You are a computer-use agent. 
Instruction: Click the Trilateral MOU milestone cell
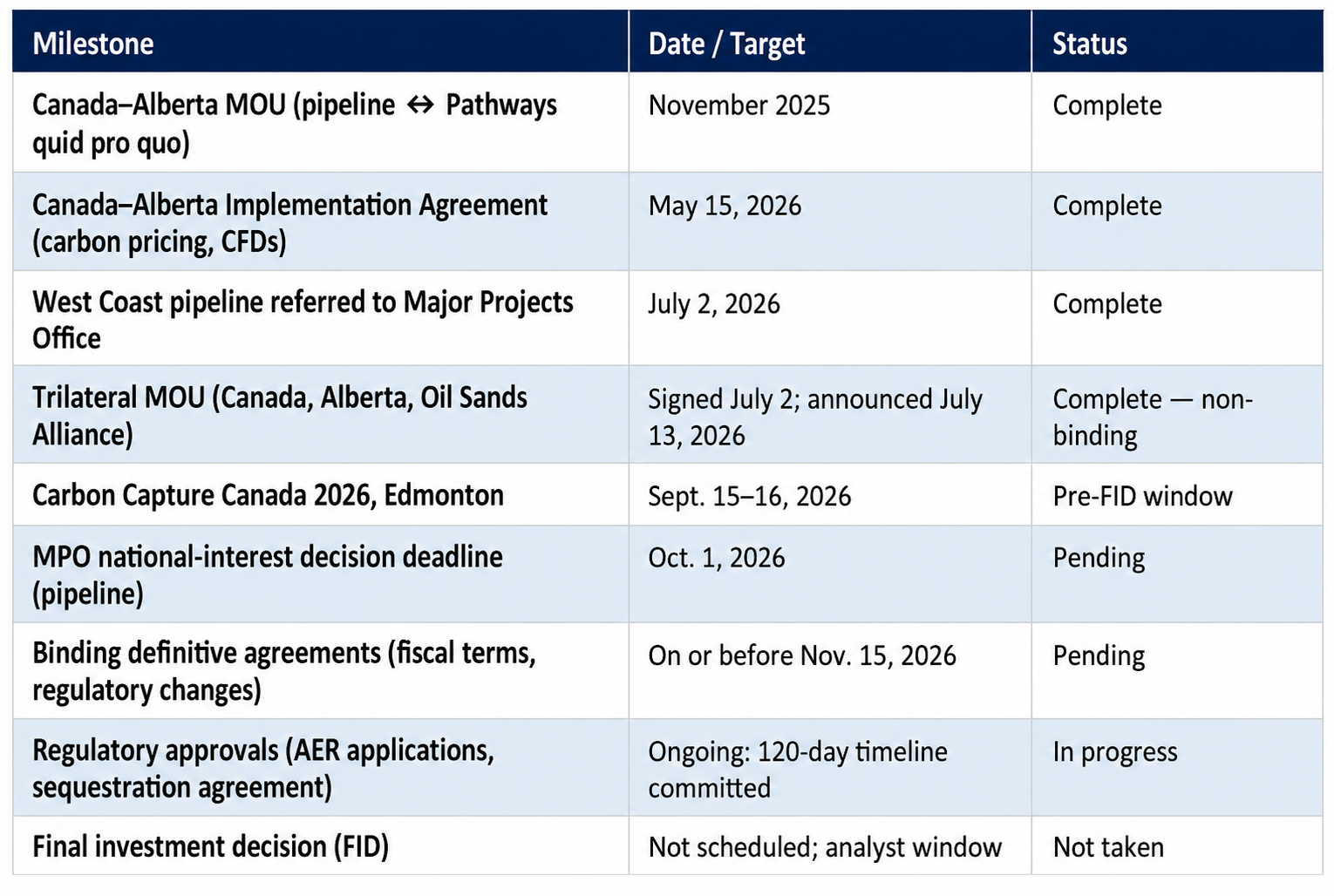click(x=320, y=414)
